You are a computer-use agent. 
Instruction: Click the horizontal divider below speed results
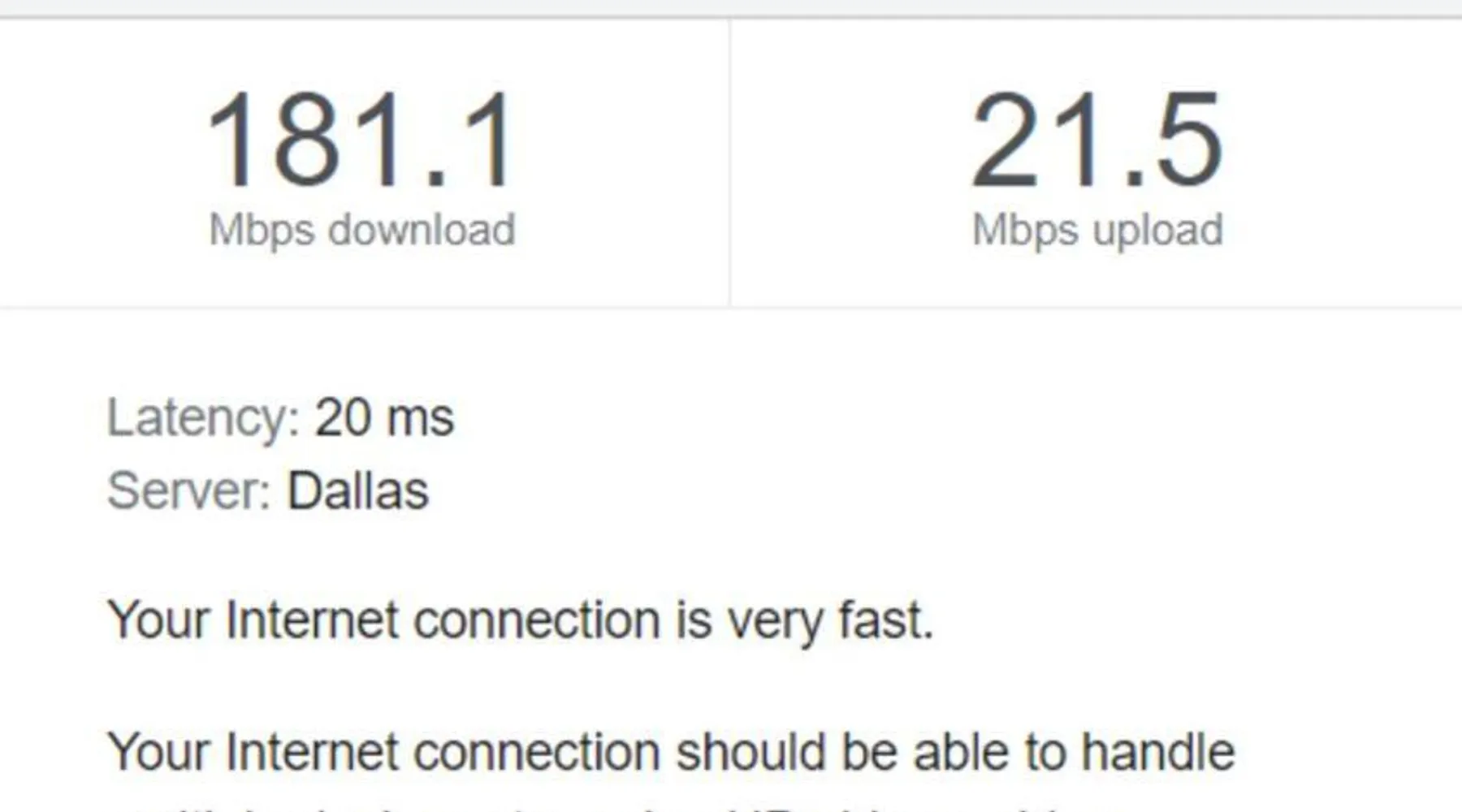click(731, 308)
